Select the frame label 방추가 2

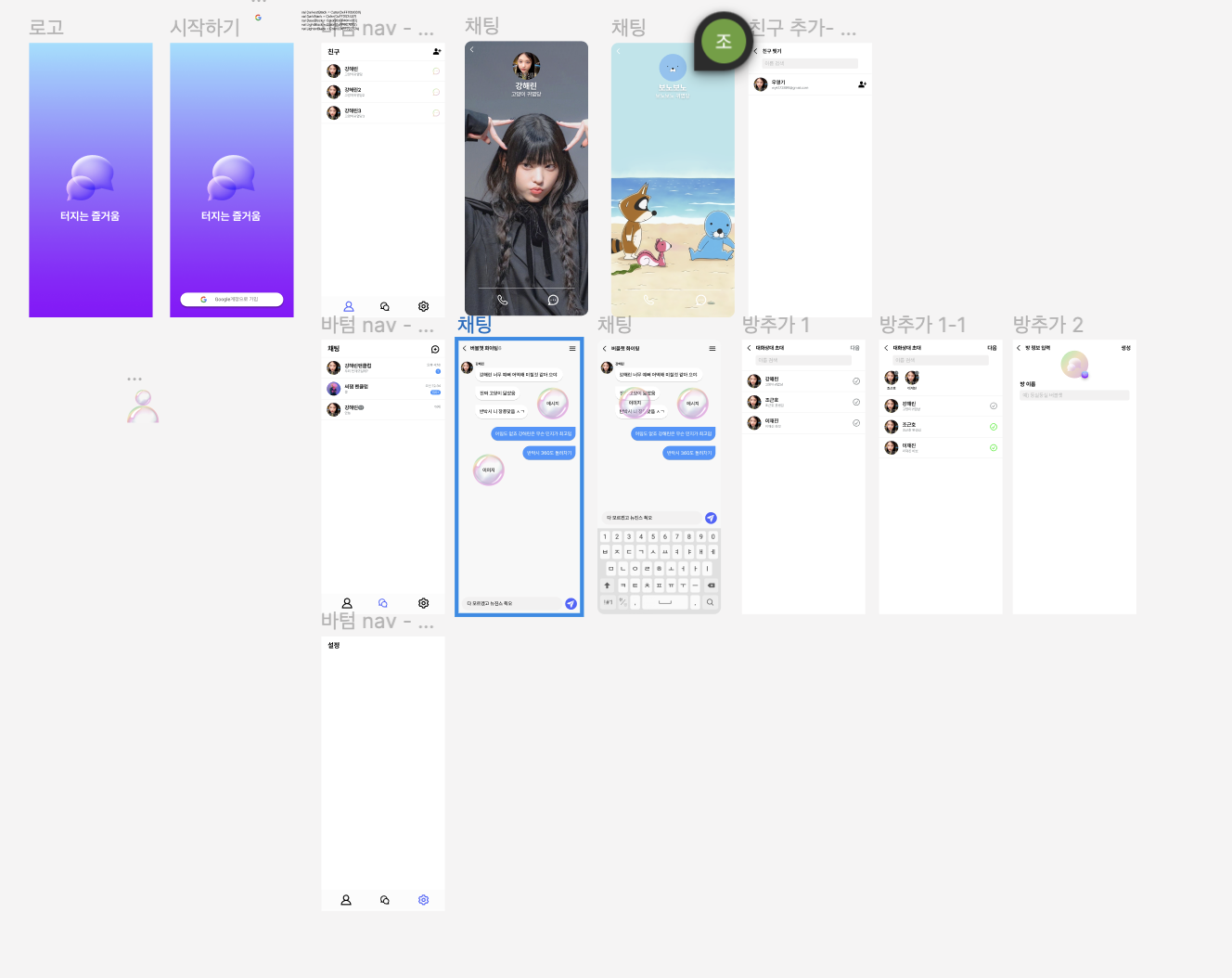tap(1047, 325)
